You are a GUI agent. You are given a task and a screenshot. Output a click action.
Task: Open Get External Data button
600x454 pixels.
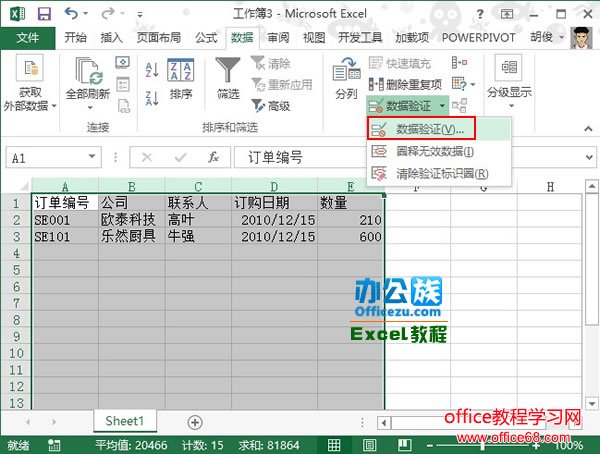tap(30, 83)
